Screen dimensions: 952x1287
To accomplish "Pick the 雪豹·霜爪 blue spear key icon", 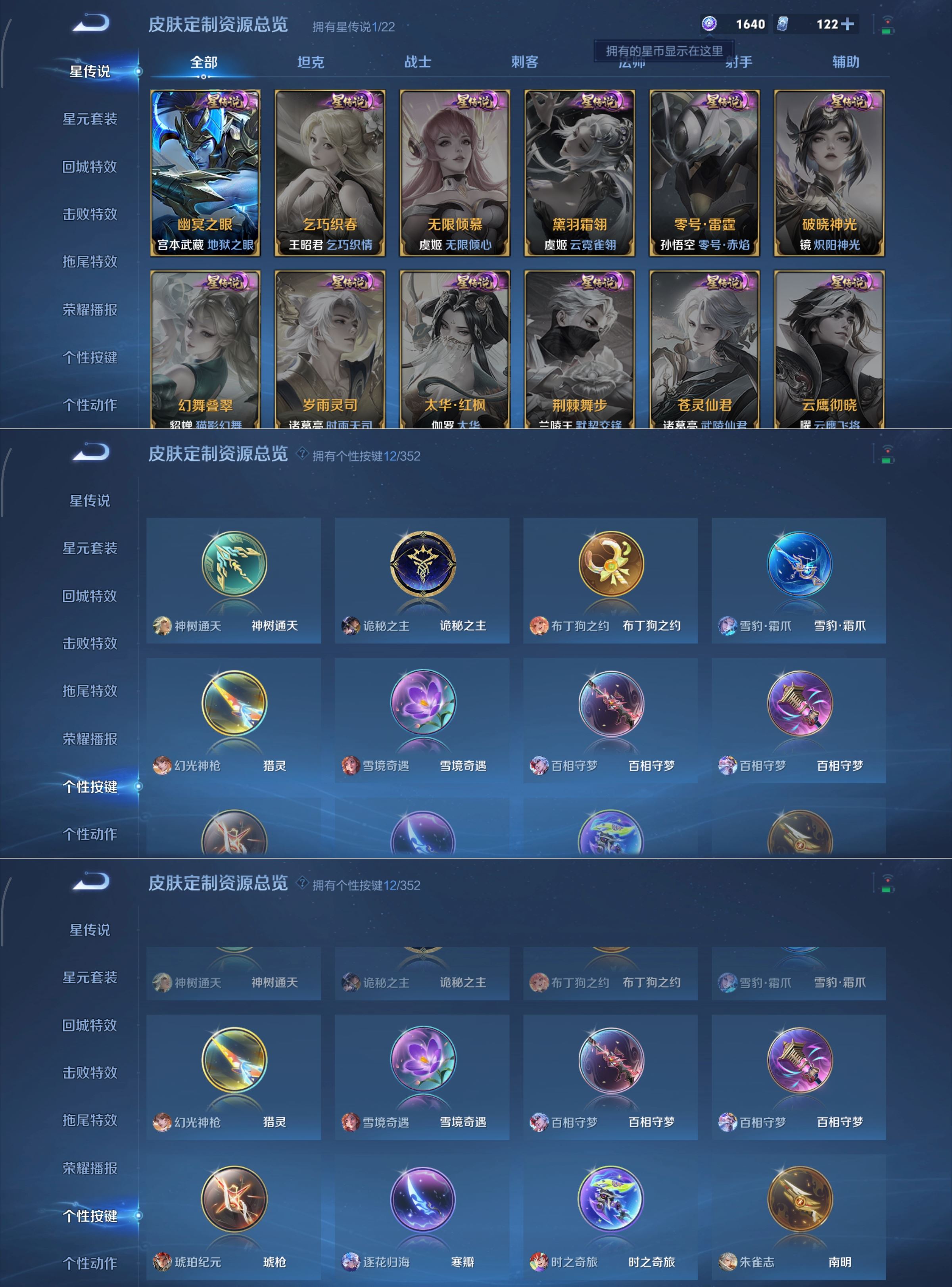I will pyautogui.click(x=799, y=564).
